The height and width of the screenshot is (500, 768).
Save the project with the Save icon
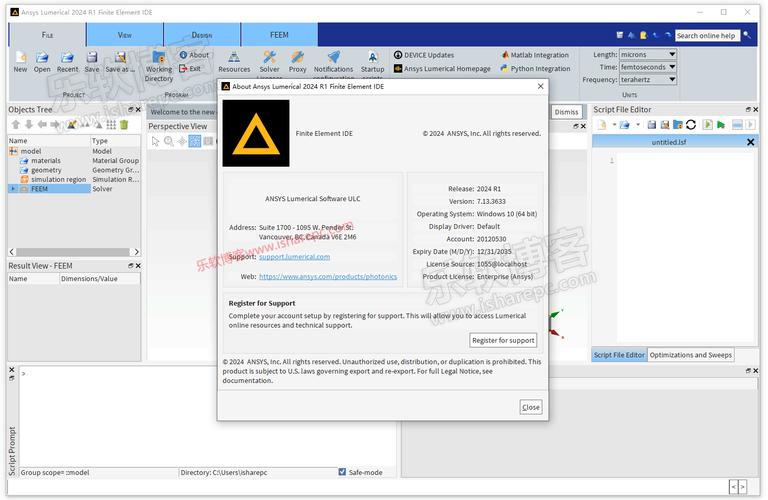pos(92,57)
